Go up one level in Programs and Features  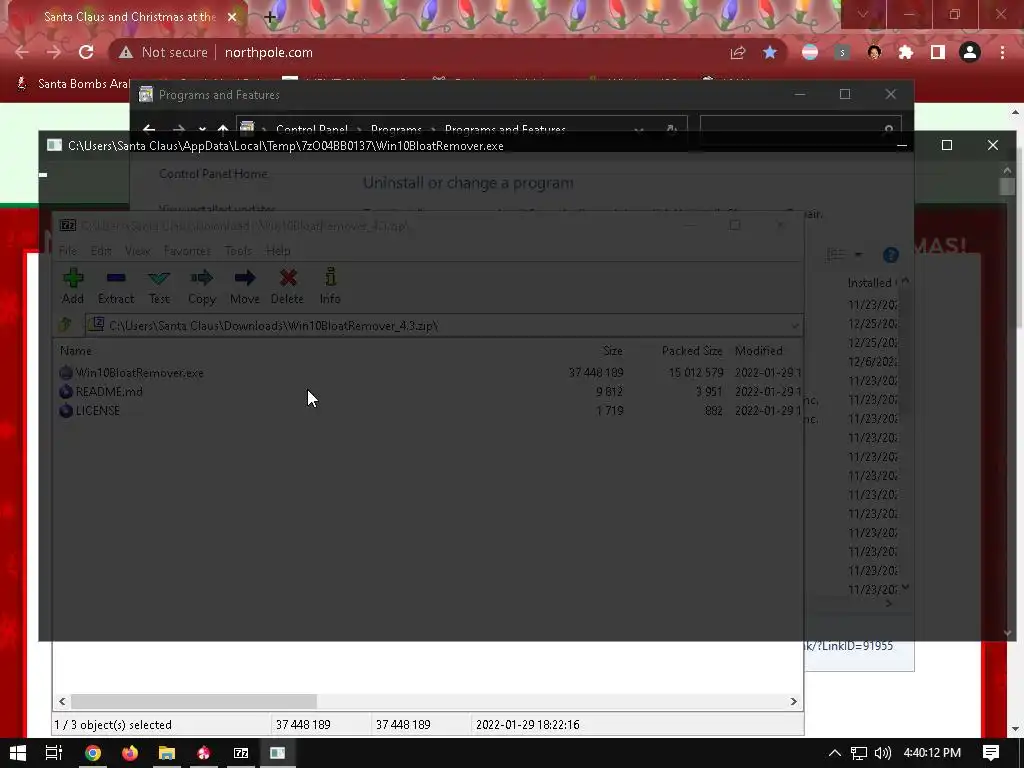(x=223, y=129)
